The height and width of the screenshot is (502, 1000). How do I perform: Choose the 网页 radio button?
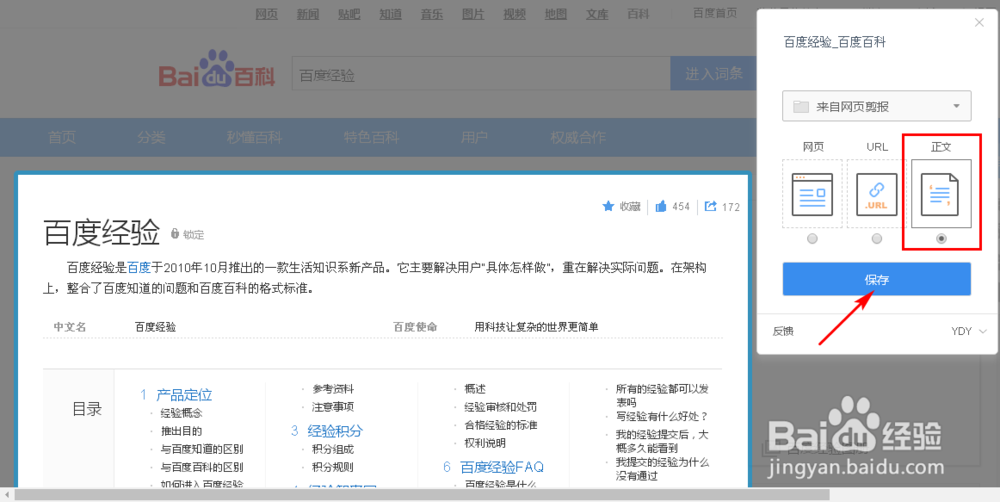tap(812, 239)
